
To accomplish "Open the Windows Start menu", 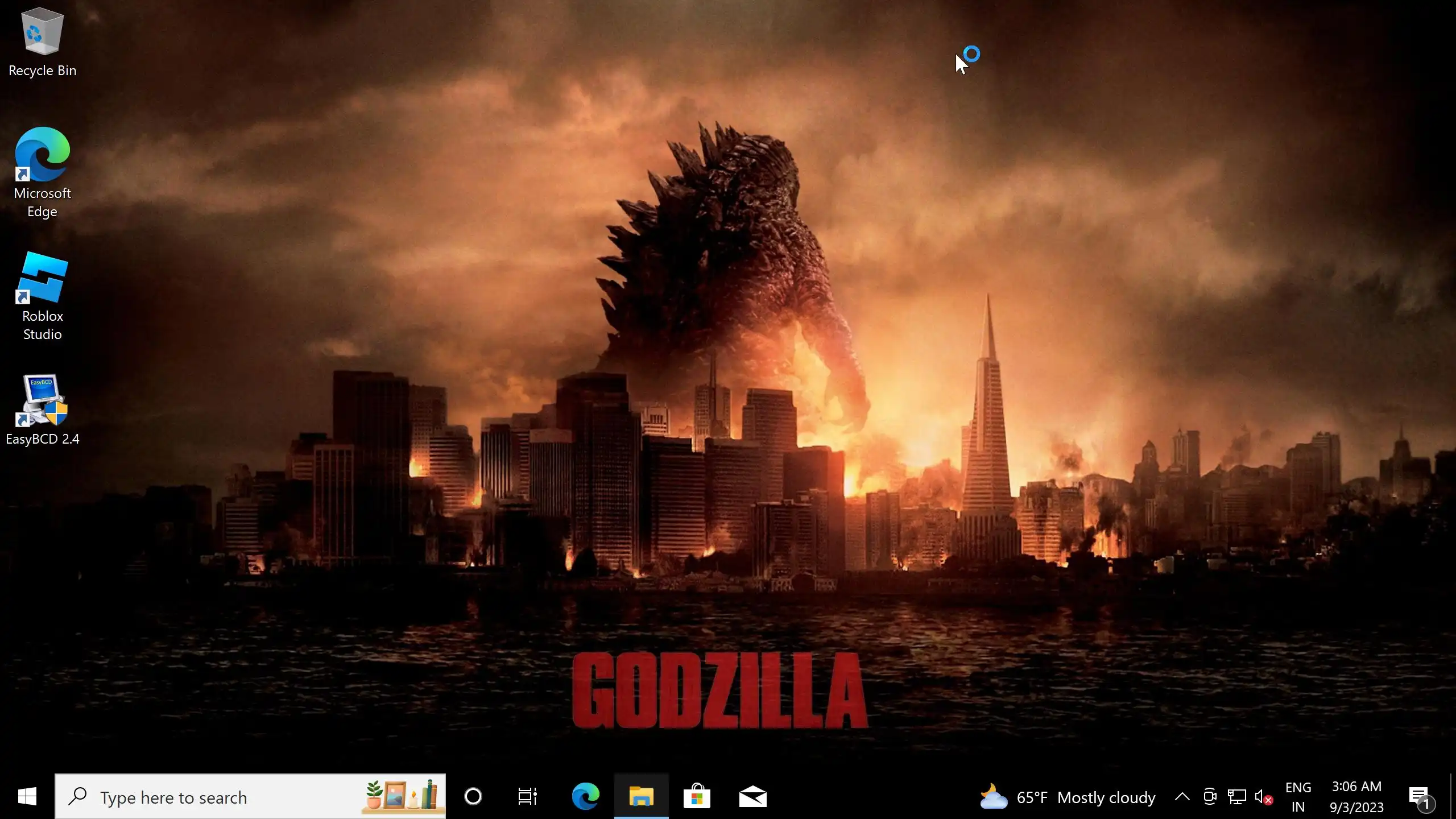I will point(27,797).
